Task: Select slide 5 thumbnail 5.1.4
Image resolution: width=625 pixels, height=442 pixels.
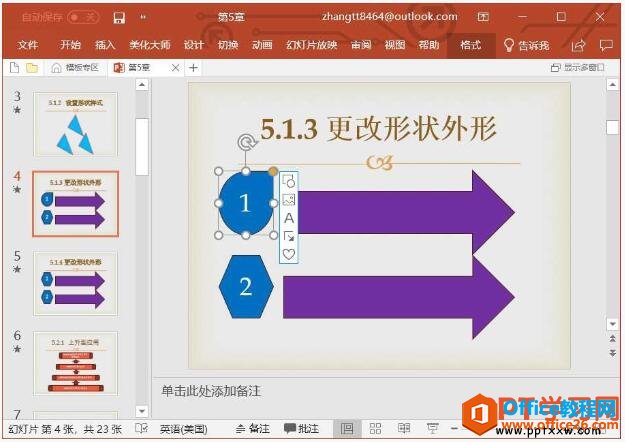Action: coord(76,283)
